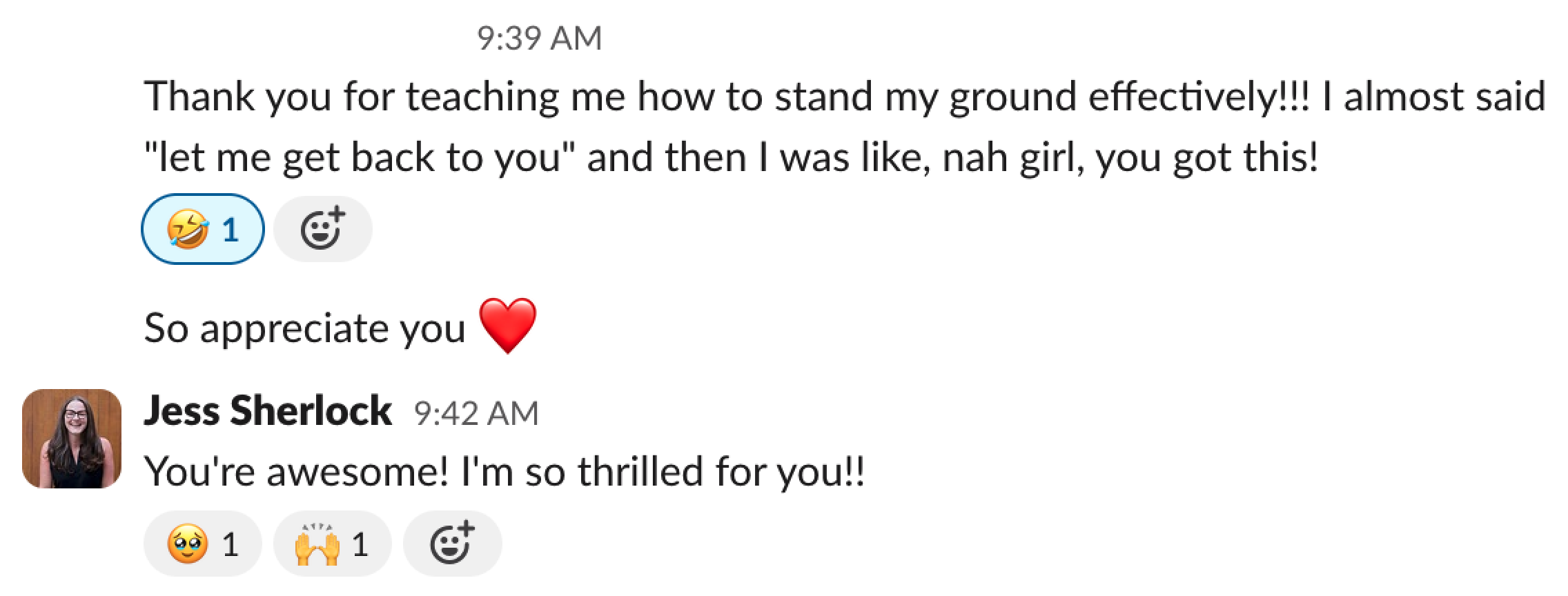The width and height of the screenshot is (1568, 596).
Task: Click the red heart emoji
Action: tap(507, 326)
